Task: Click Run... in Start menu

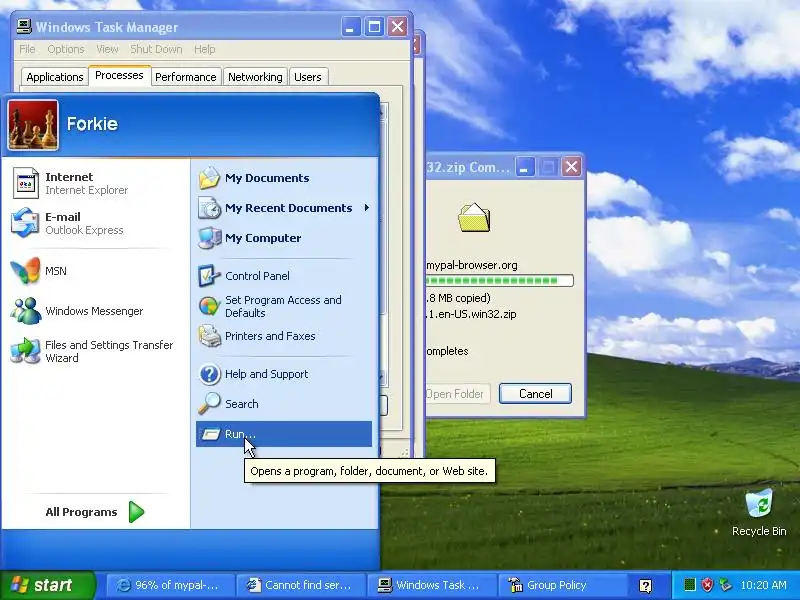Action: 284,434
